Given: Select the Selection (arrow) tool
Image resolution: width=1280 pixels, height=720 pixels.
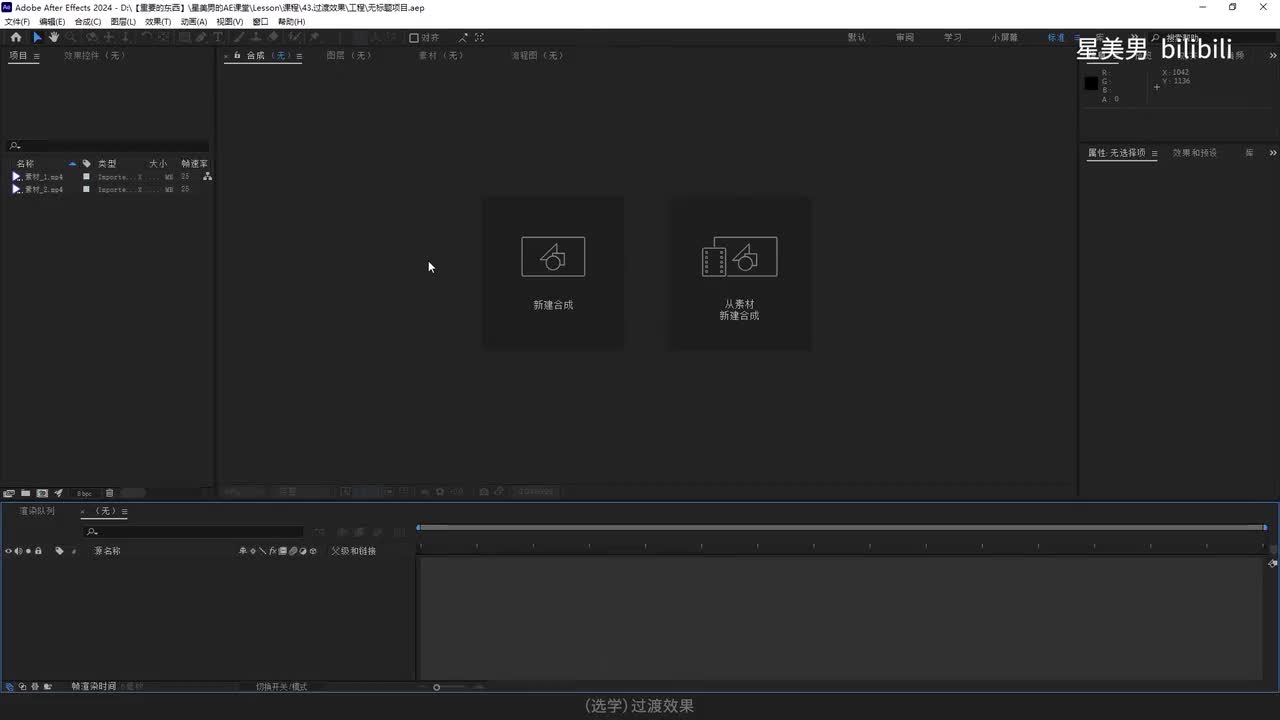Looking at the screenshot, I should [x=37, y=37].
